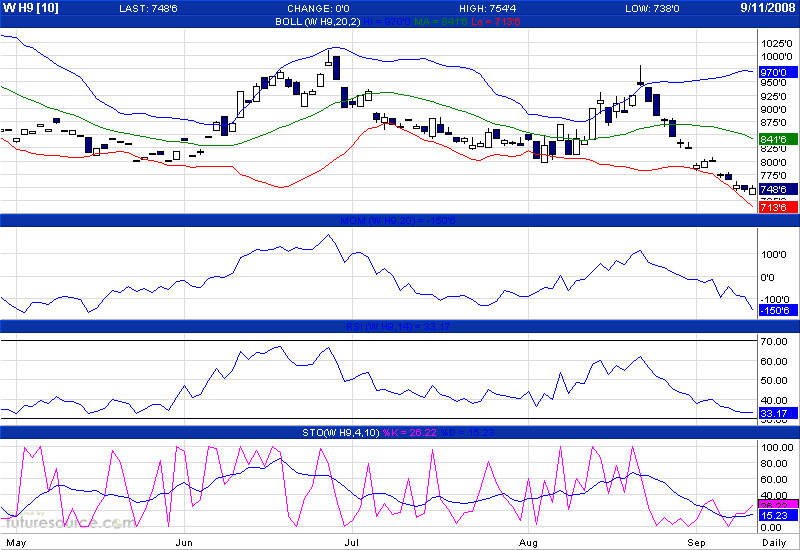Select the 900'0 price axis label

tap(773, 110)
